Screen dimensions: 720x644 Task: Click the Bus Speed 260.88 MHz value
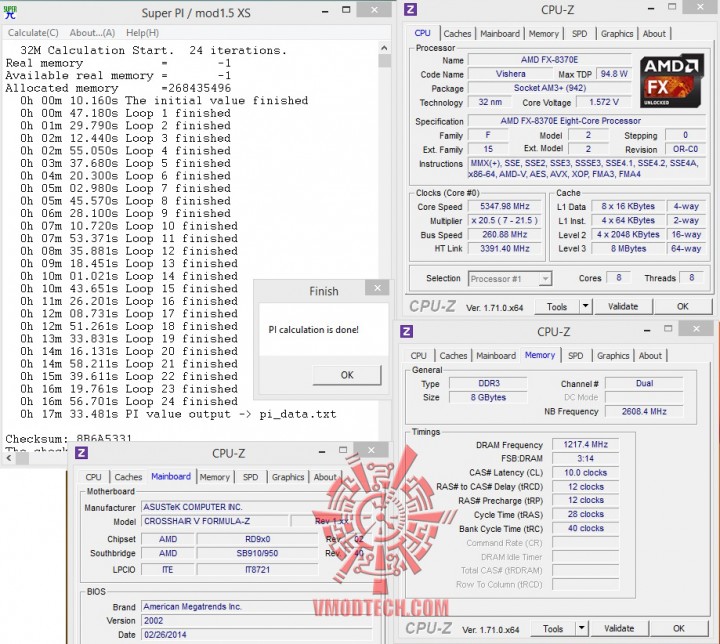[505, 234]
